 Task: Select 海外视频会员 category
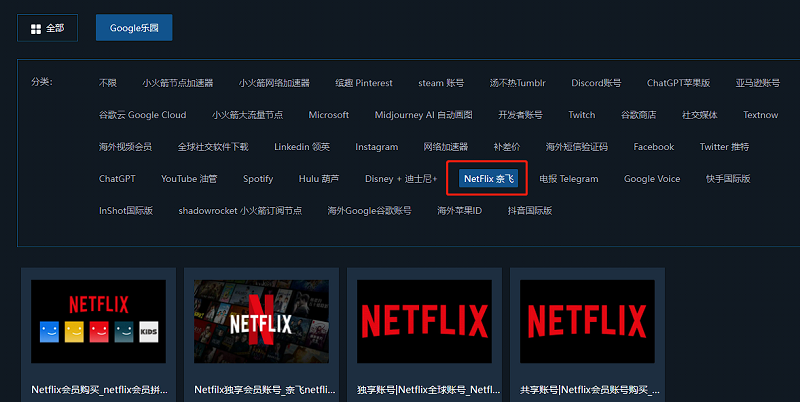[x=125, y=147]
